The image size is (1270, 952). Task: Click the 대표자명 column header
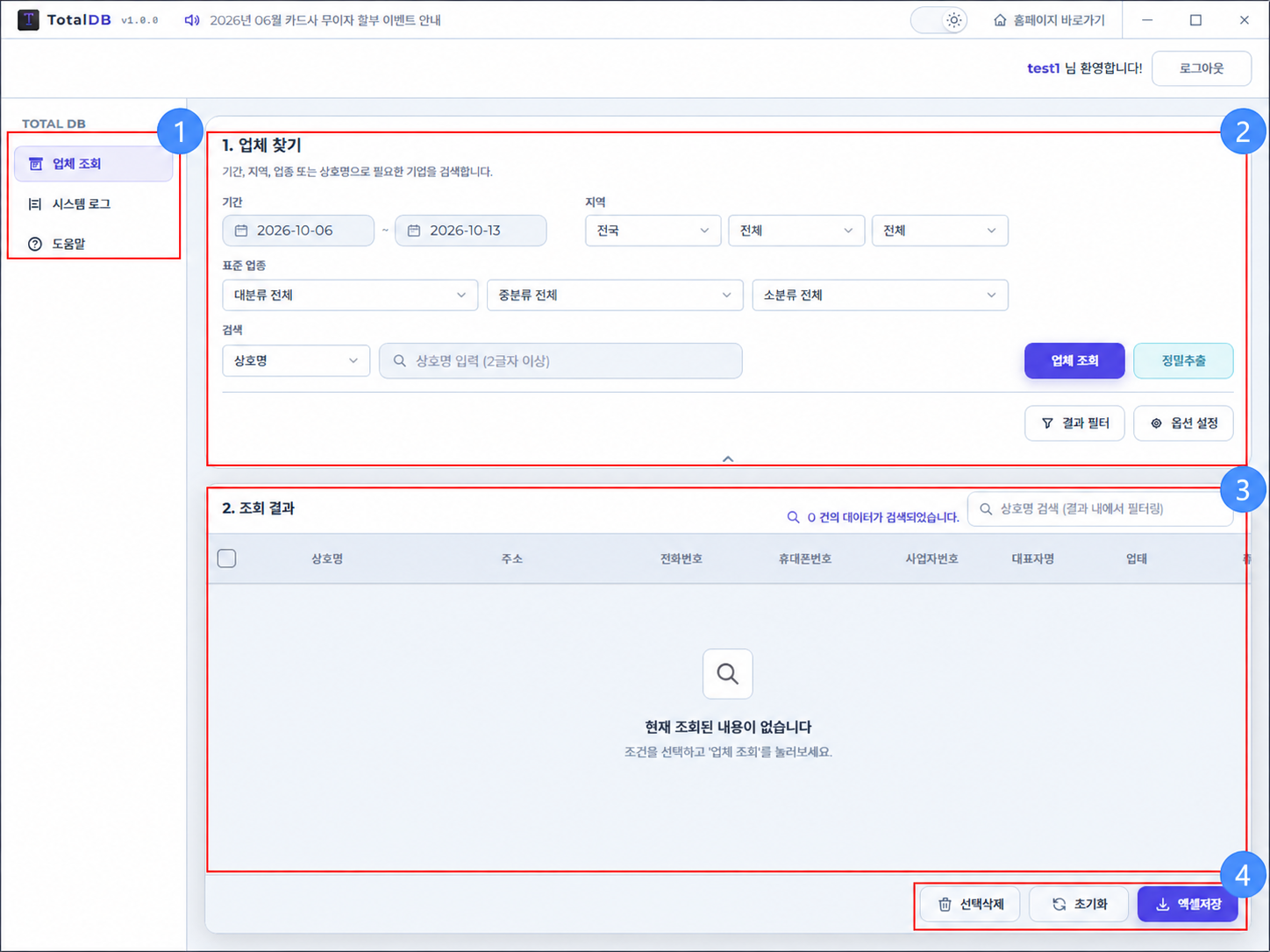tap(1033, 558)
